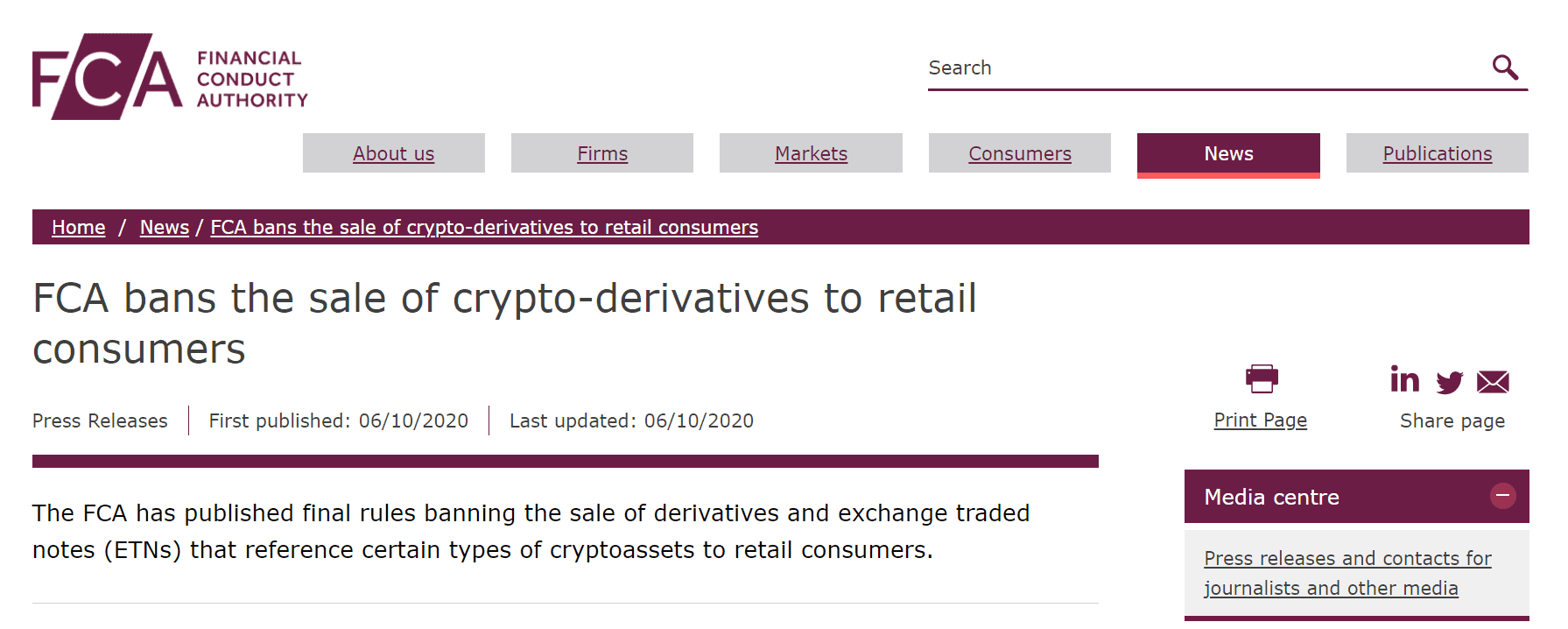This screenshot has height=629, width=1568.
Task: Open the Publications section
Action: click(1438, 153)
